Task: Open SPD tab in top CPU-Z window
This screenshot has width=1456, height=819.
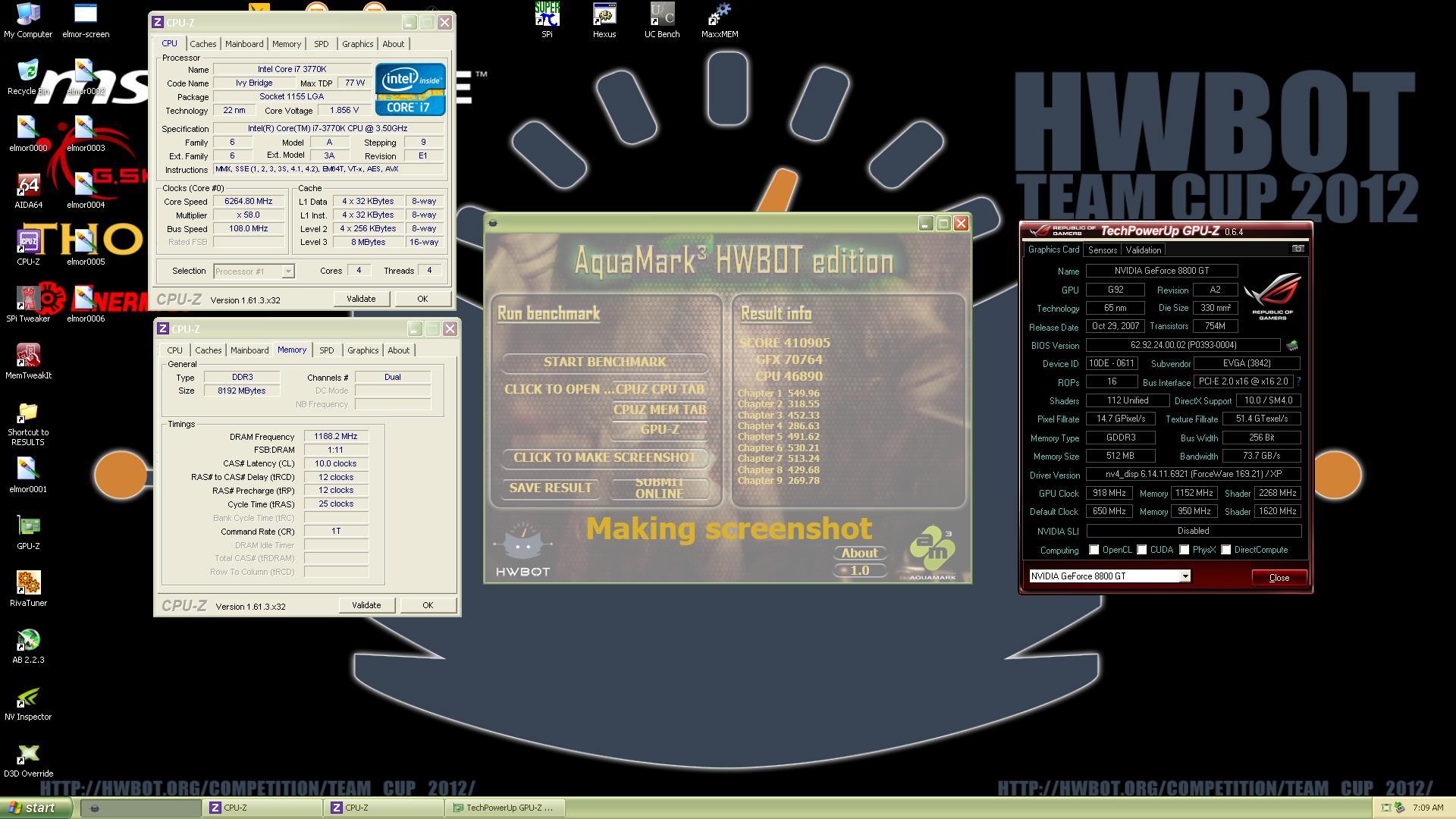Action: [x=321, y=44]
